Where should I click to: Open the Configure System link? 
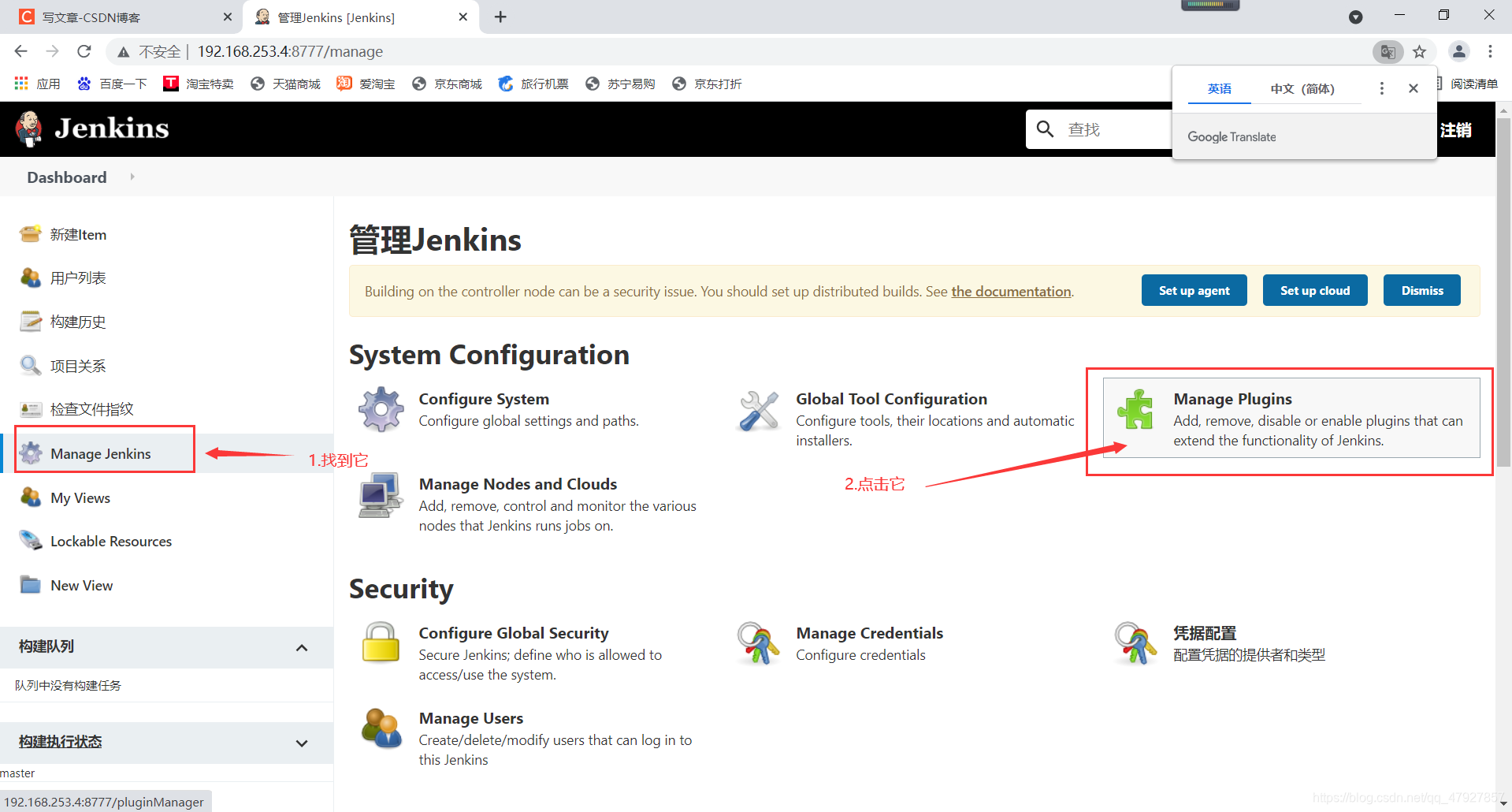tap(484, 399)
